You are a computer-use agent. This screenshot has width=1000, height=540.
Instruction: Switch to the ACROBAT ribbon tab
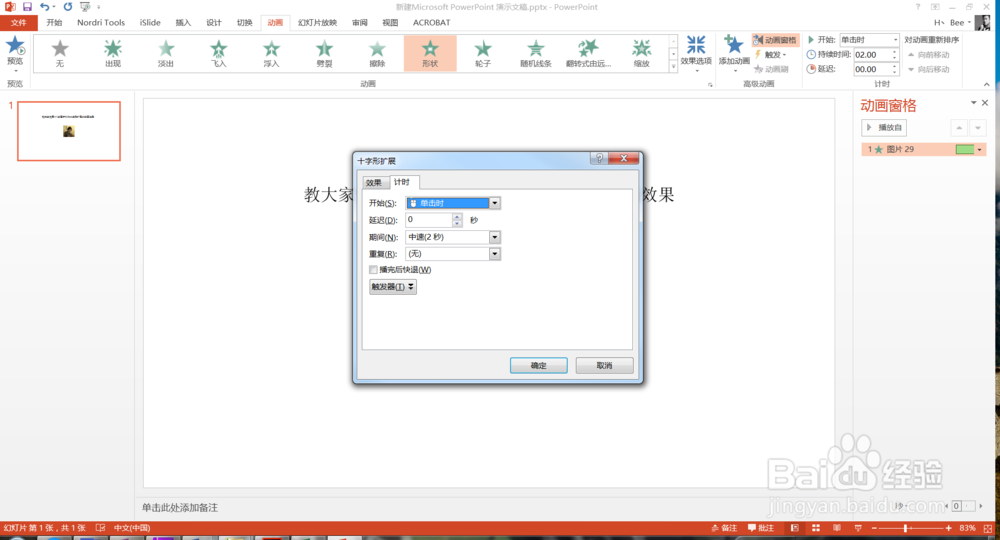[431, 22]
